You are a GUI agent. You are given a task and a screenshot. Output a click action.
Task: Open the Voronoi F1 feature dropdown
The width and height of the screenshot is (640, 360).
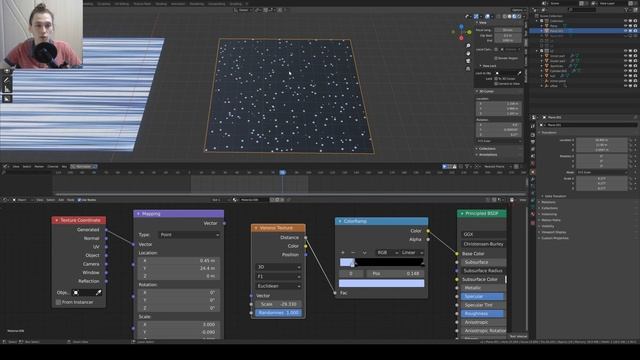(278, 277)
